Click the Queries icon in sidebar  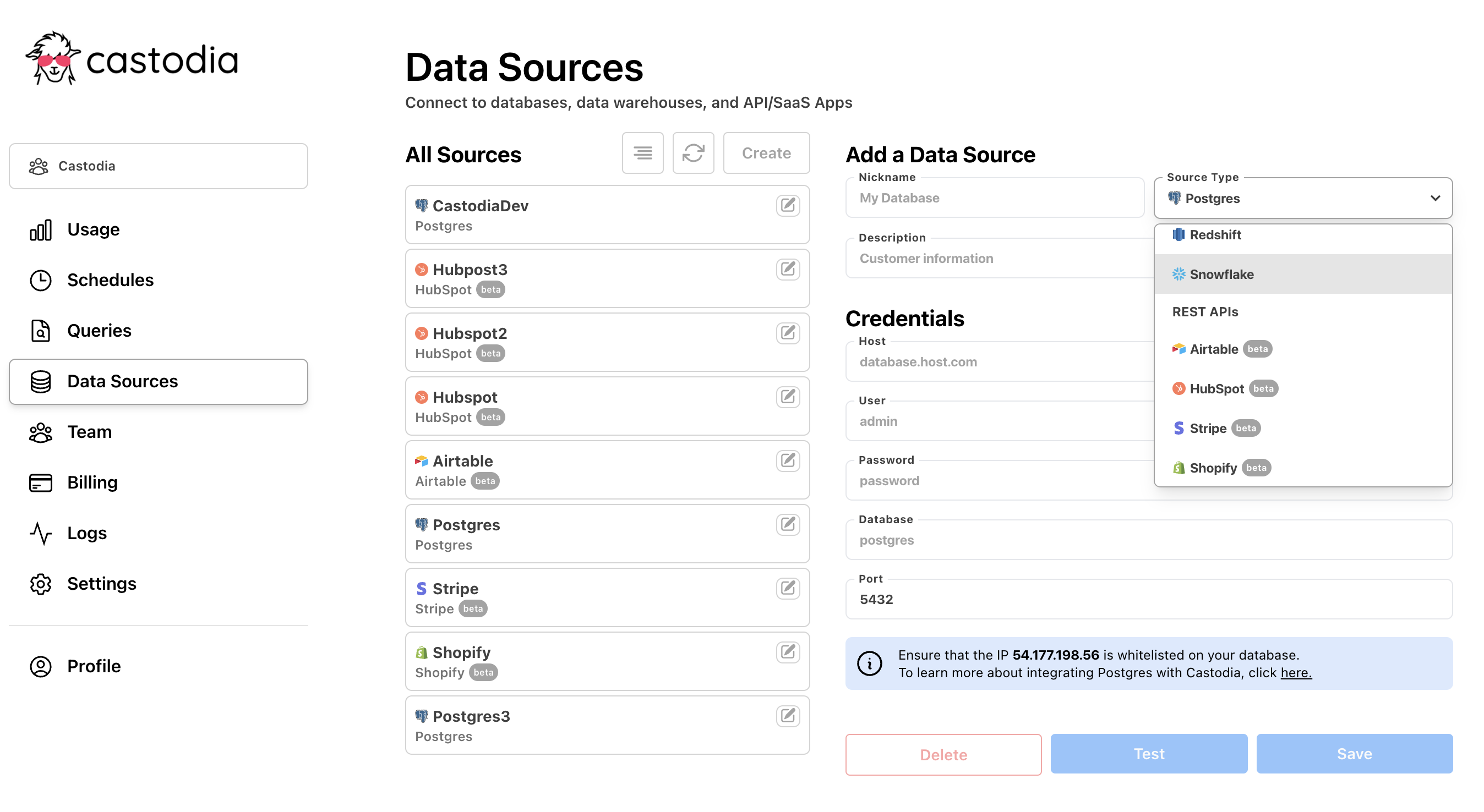[x=41, y=330]
